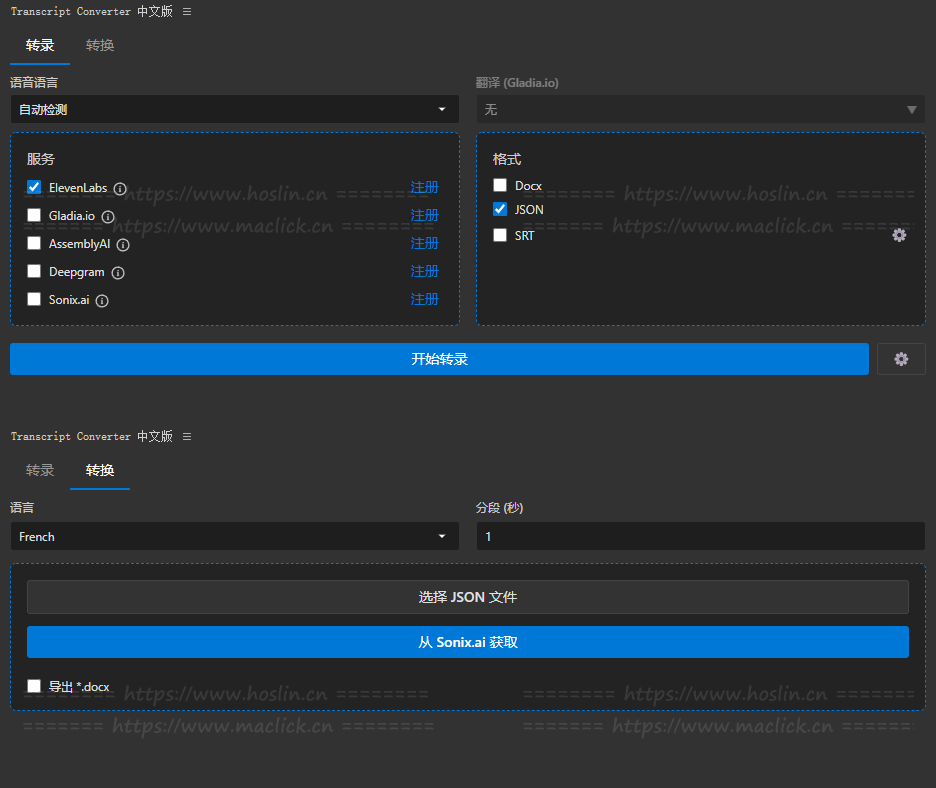Select 转录 tab in top panel
936x788 pixels.
(40, 45)
